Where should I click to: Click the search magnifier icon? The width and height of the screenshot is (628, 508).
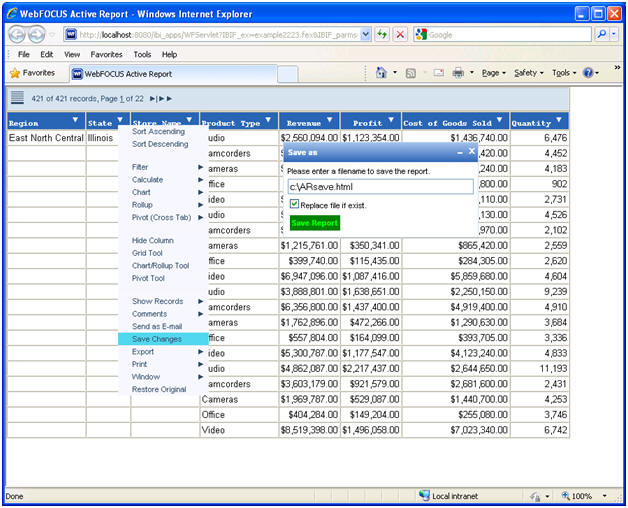602,34
